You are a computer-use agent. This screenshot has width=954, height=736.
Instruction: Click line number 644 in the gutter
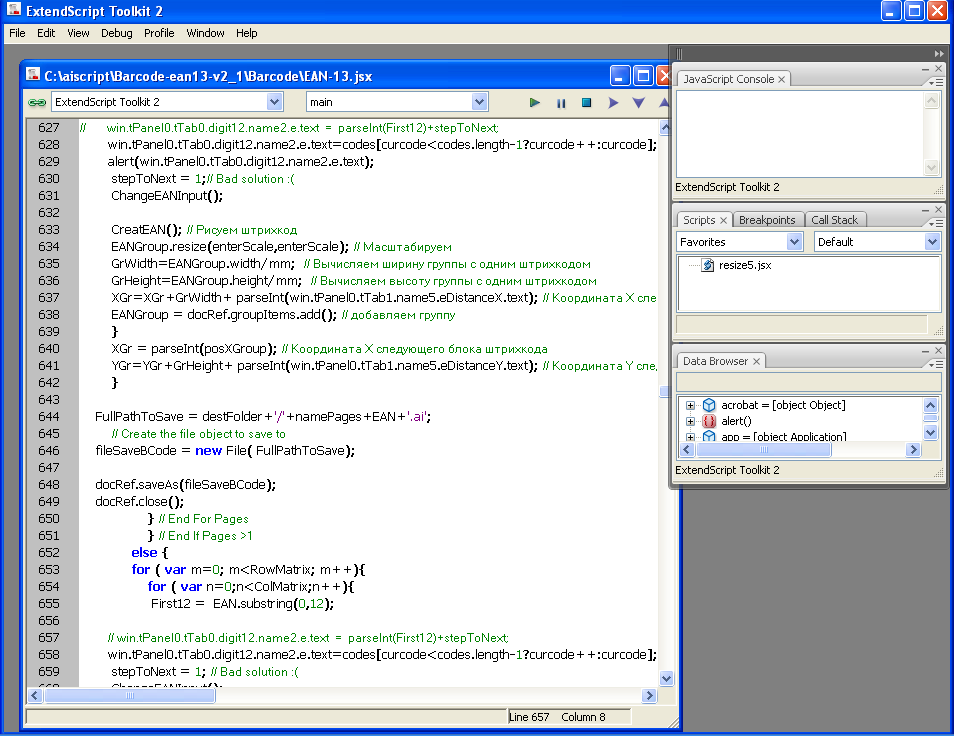(x=49, y=417)
